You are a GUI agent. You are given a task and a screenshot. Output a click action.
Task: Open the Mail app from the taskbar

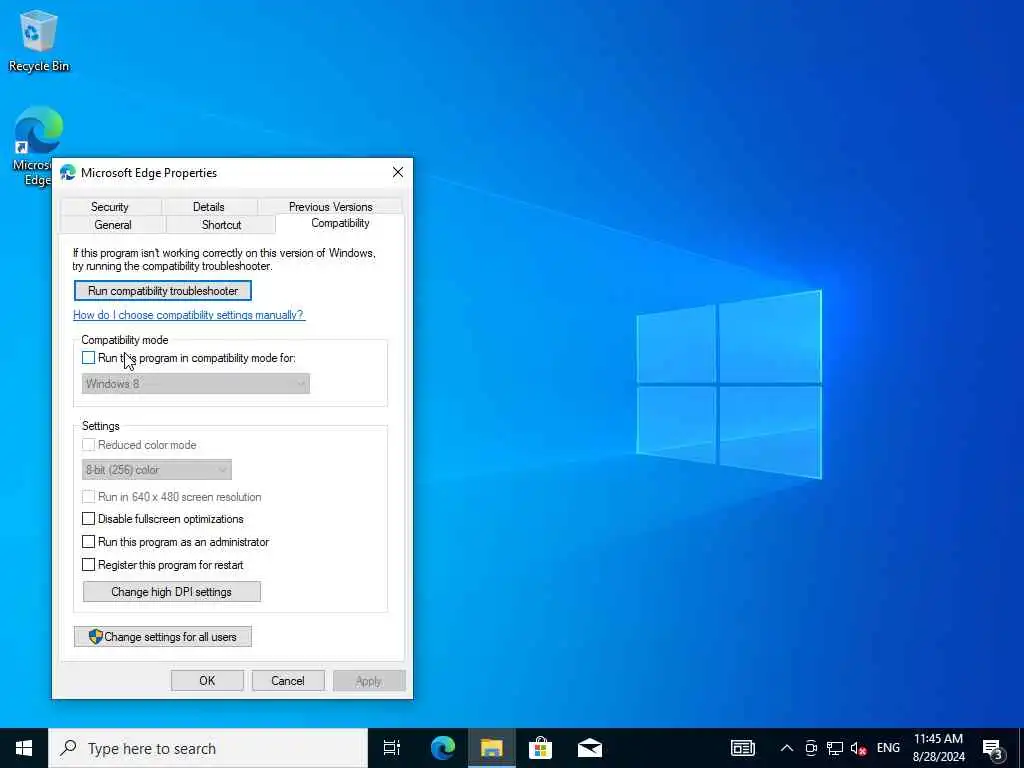click(x=590, y=748)
